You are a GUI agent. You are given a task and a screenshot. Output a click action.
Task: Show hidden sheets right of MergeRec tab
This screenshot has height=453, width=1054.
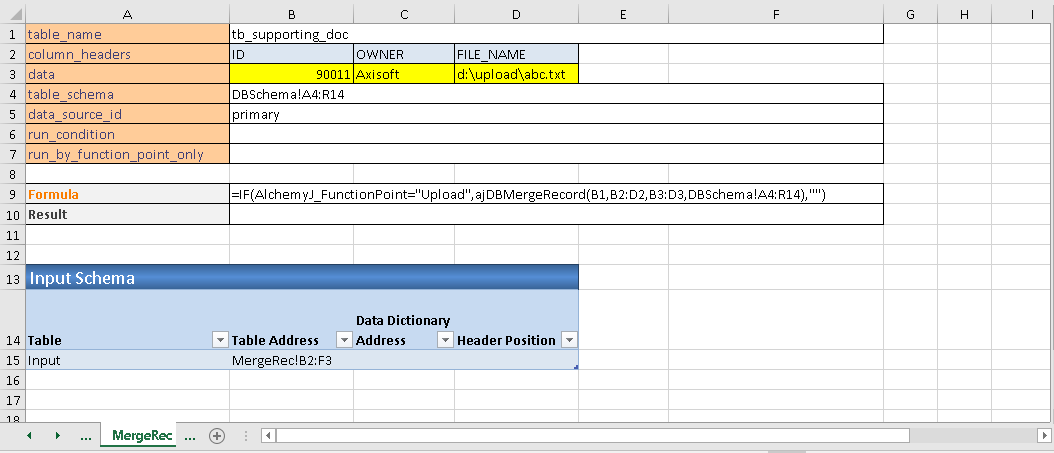click(190, 436)
